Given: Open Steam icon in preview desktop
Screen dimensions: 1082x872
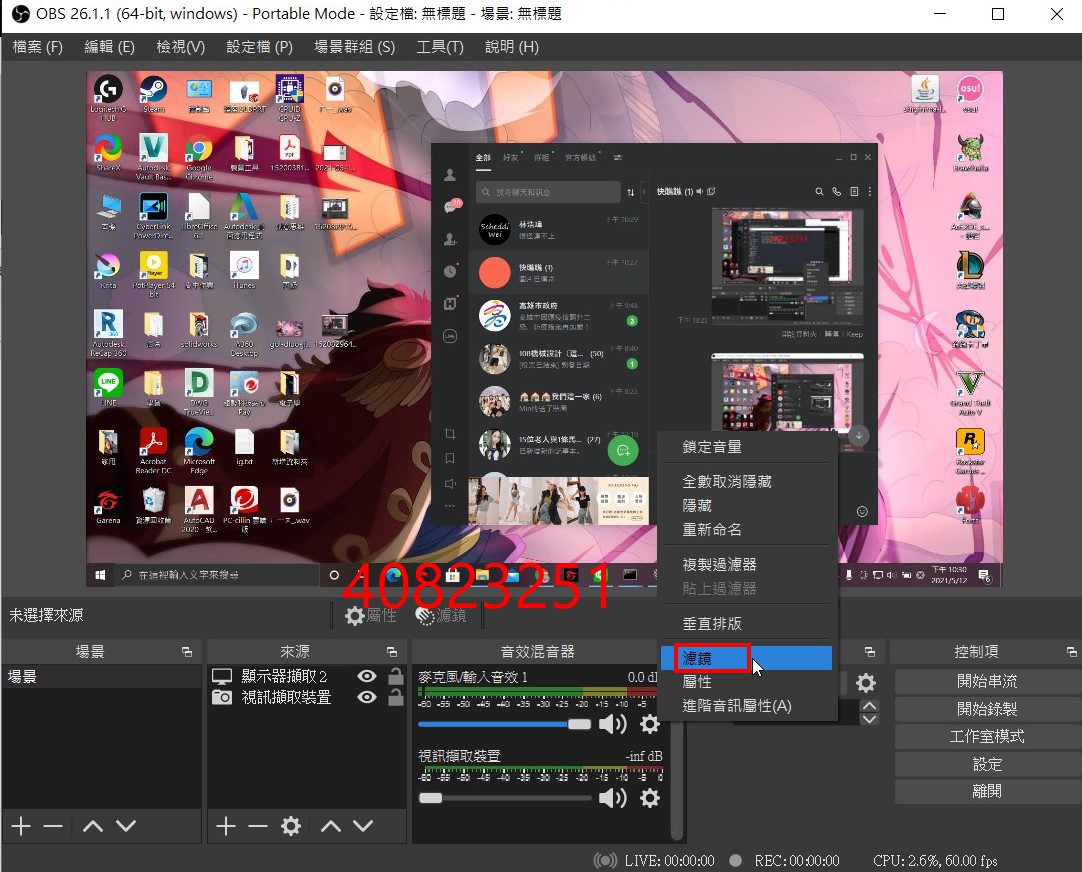Looking at the screenshot, I should click(x=153, y=95).
